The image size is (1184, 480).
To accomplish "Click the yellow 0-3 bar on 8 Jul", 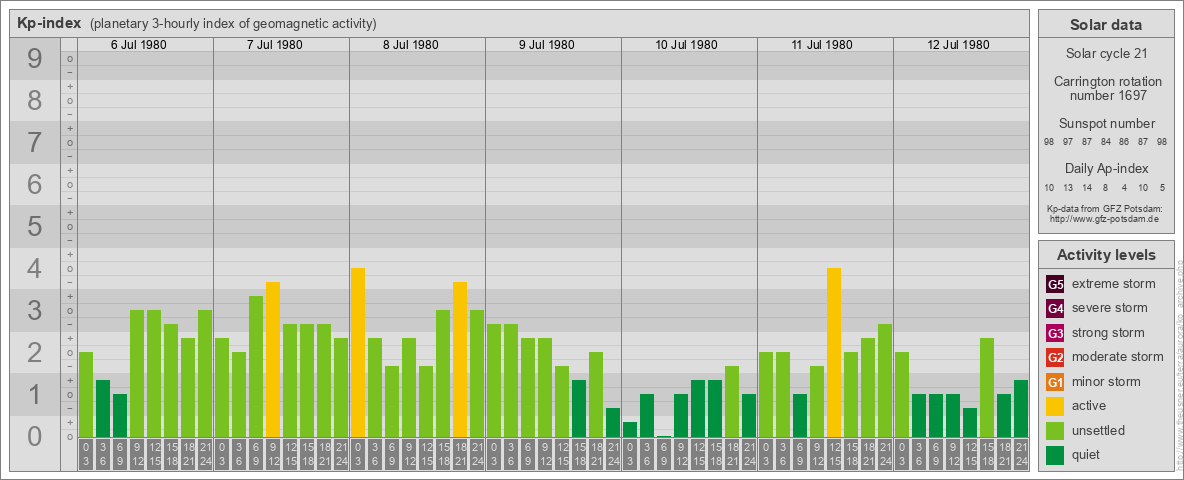I will (x=358, y=352).
